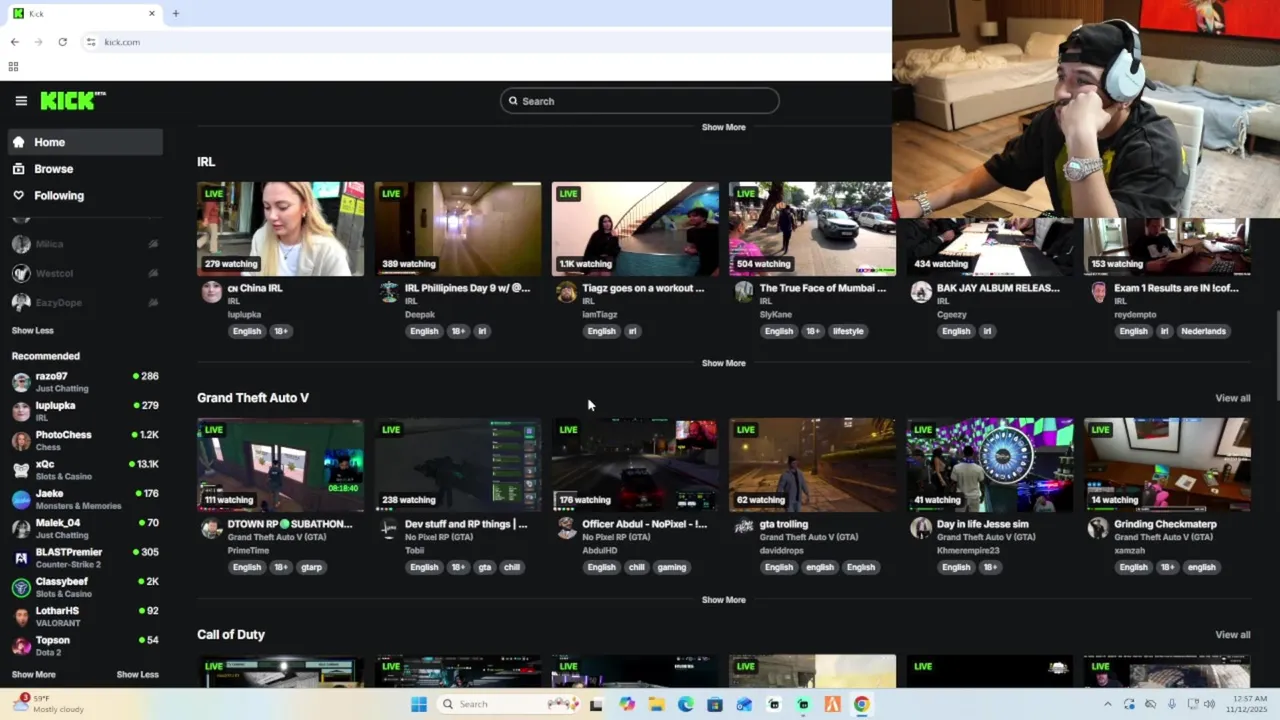Open the hamburger menu next to Kick logo
This screenshot has height=720, width=1280.
pyautogui.click(x=21, y=101)
